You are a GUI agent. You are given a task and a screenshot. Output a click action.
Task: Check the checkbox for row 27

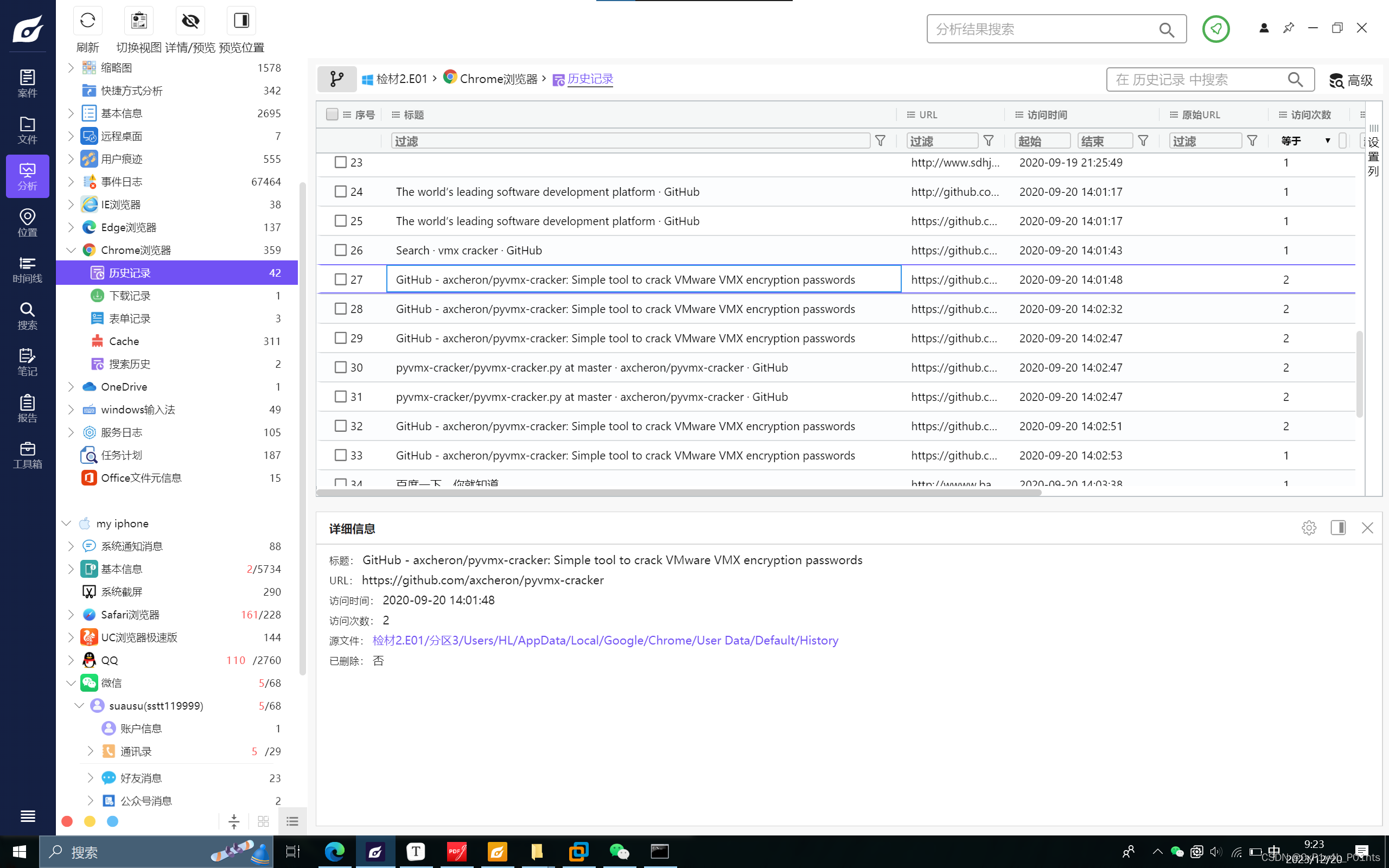340,279
